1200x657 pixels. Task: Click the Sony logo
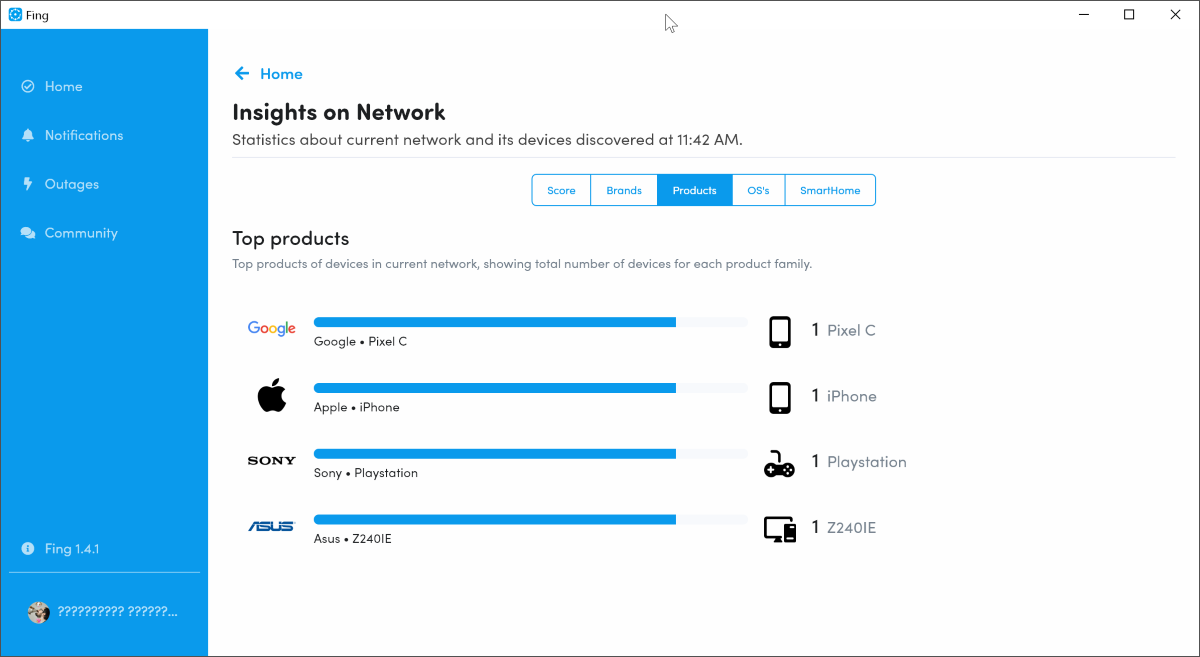272,461
